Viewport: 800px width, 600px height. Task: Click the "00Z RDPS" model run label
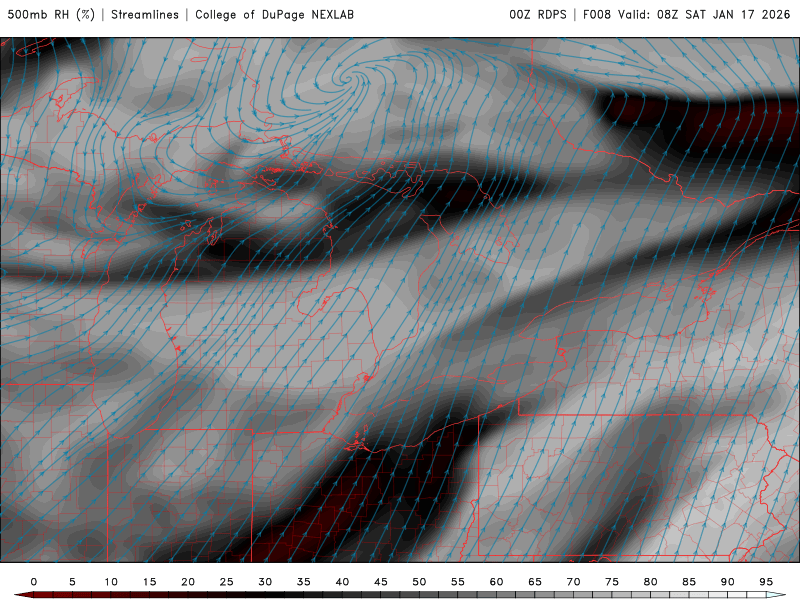538,15
